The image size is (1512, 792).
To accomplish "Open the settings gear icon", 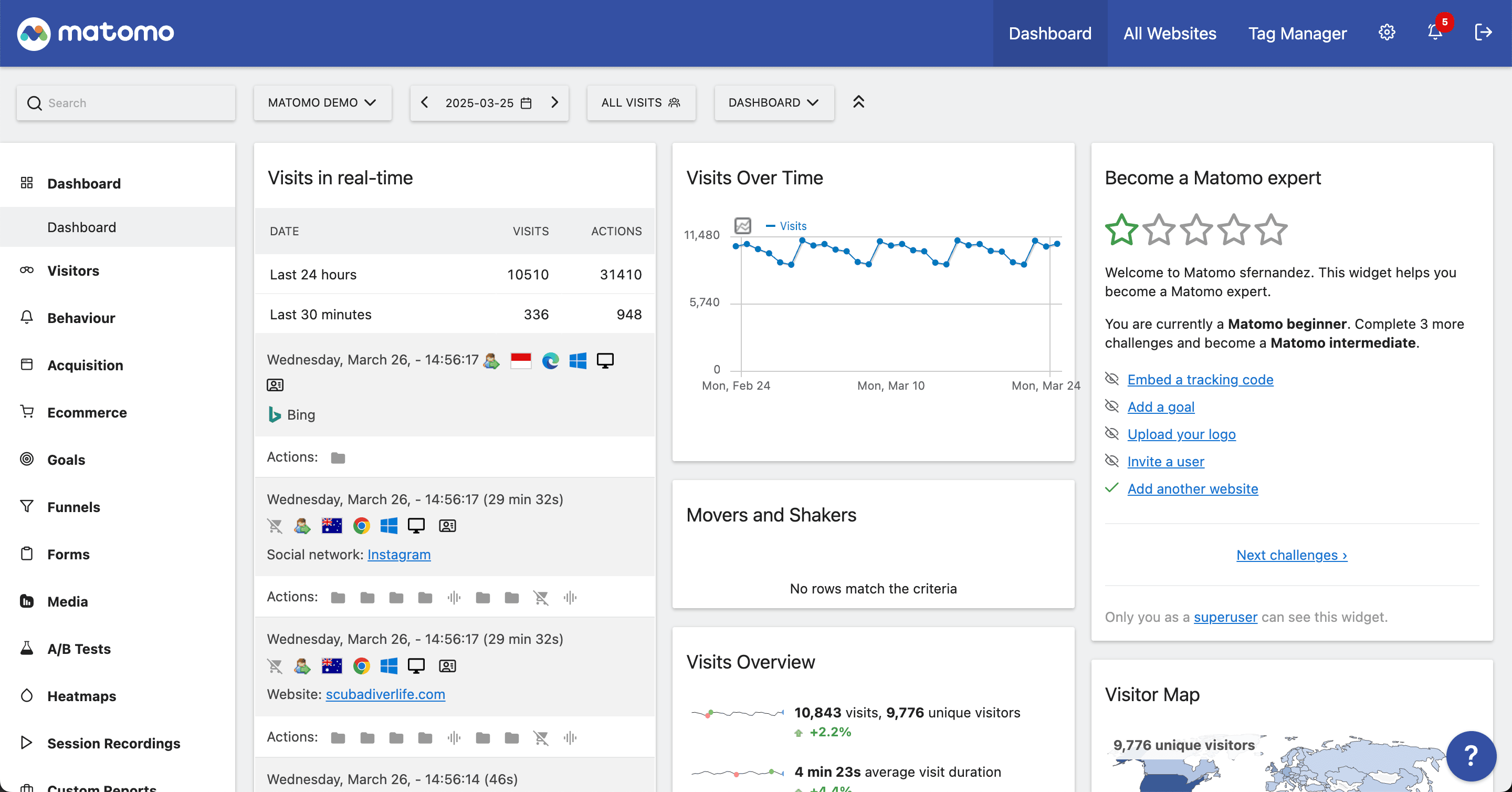I will pos(1387,33).
